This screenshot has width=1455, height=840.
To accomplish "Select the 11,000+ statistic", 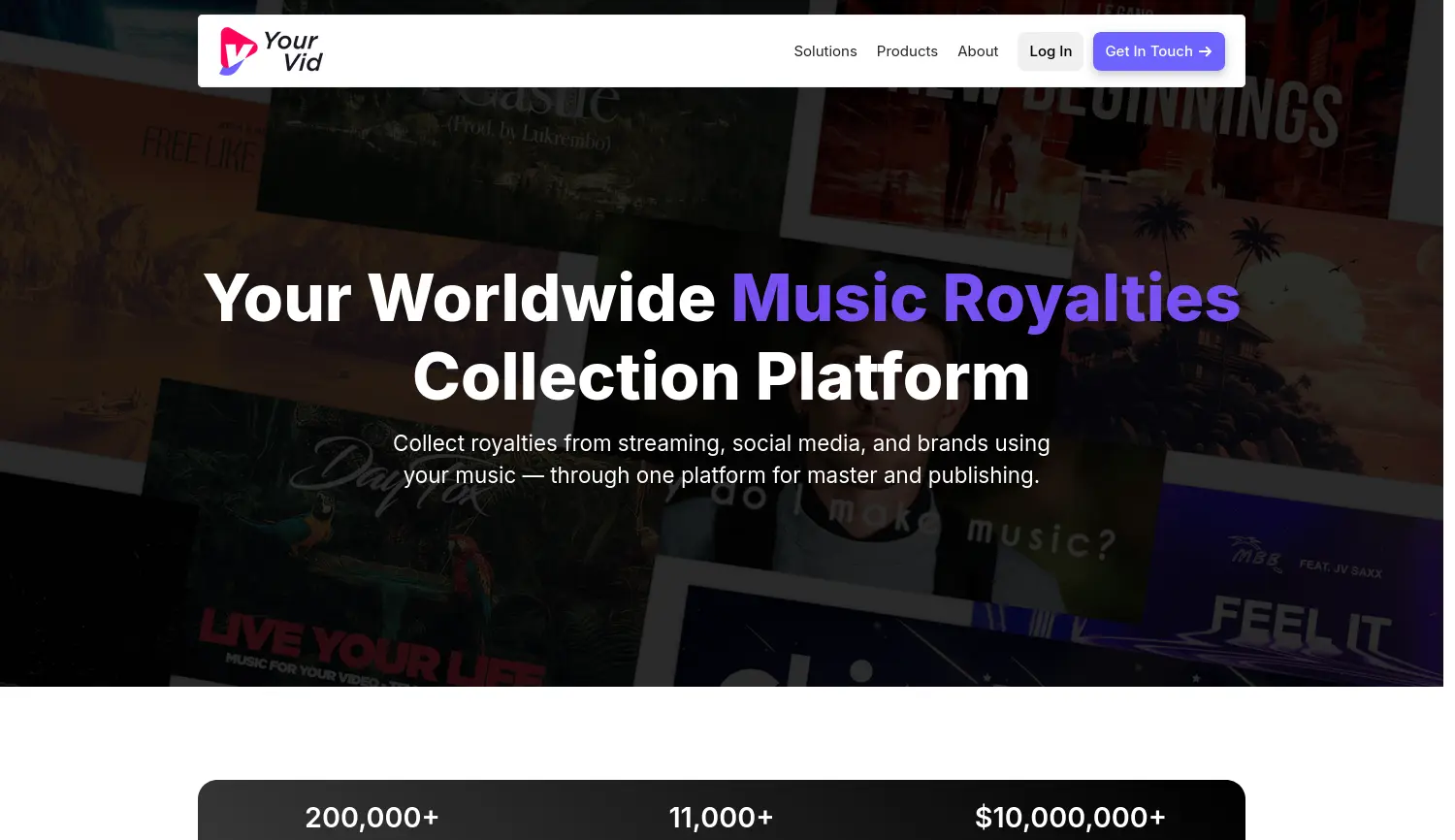I will pyautogui.click(x=722, y=818).
